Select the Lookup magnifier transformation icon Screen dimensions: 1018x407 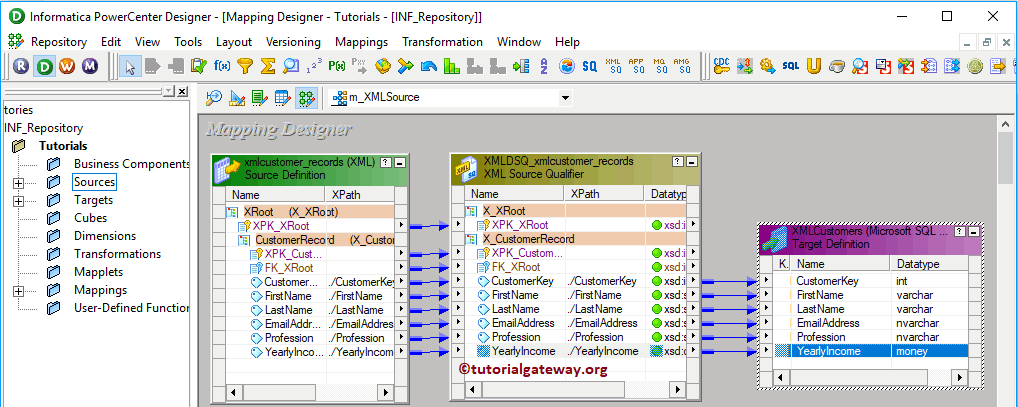[x=291, y=66]
